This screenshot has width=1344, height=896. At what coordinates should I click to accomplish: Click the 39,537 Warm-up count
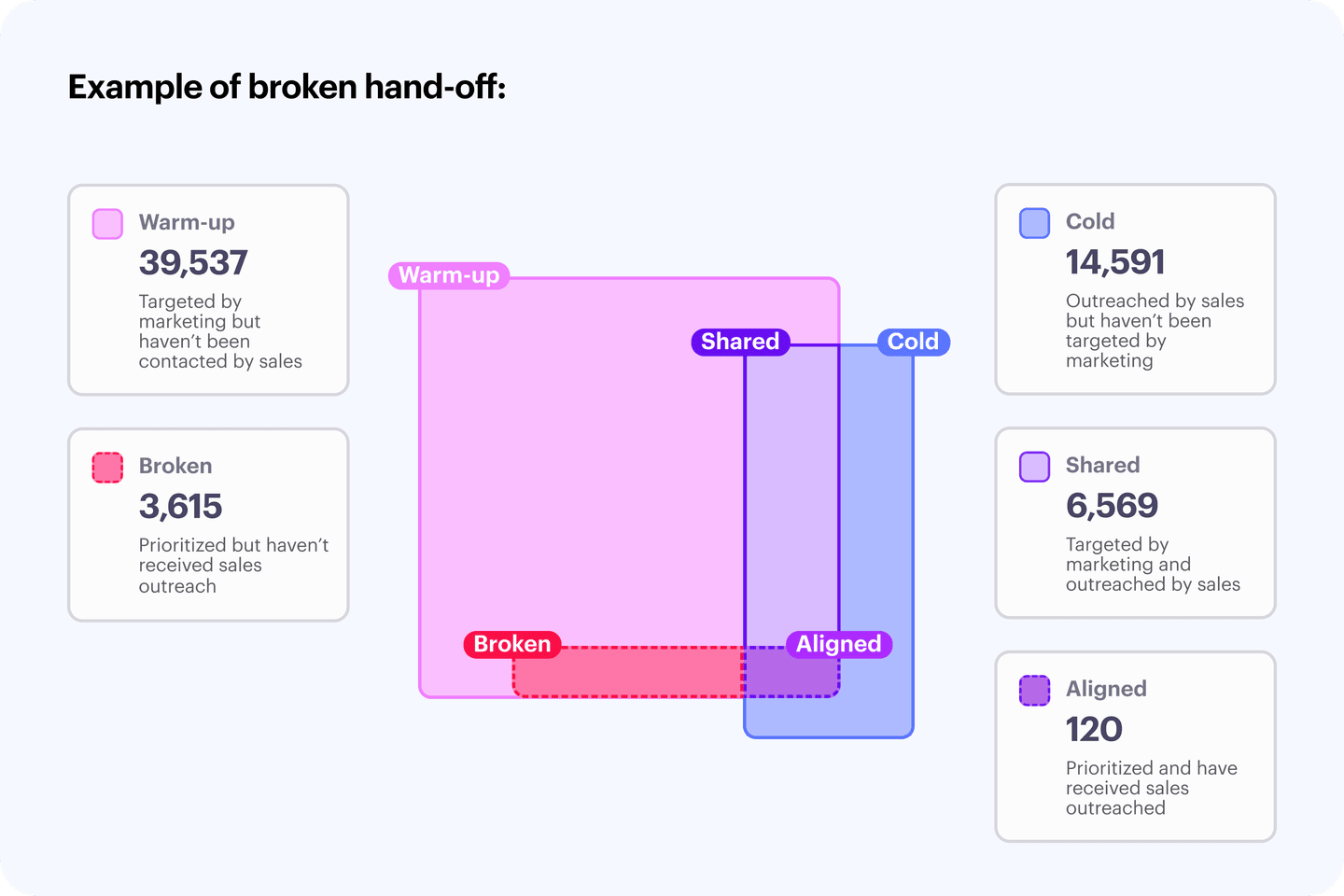(x=193, y=263)
